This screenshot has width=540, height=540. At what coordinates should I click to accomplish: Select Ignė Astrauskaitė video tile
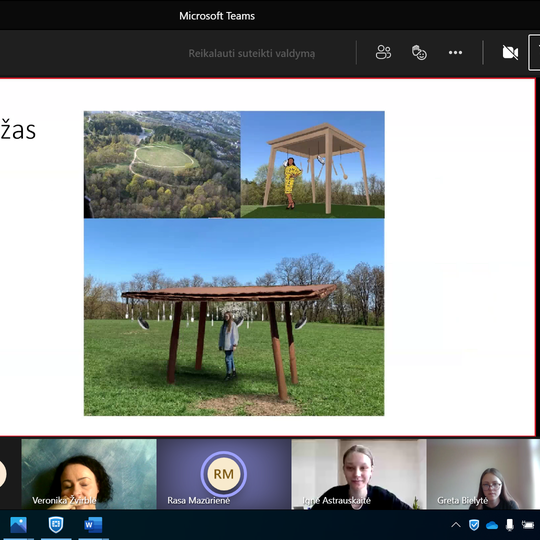(359, 474)
